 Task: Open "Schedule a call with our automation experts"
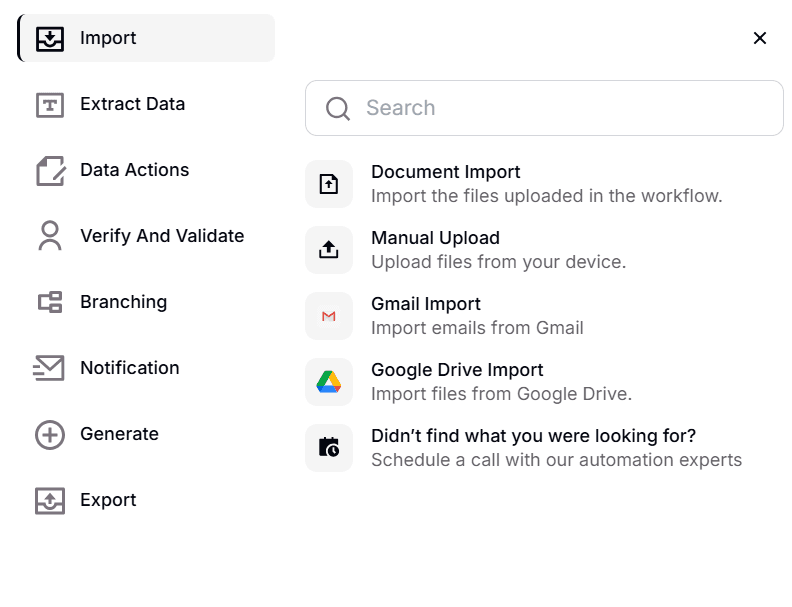point(556,460)
